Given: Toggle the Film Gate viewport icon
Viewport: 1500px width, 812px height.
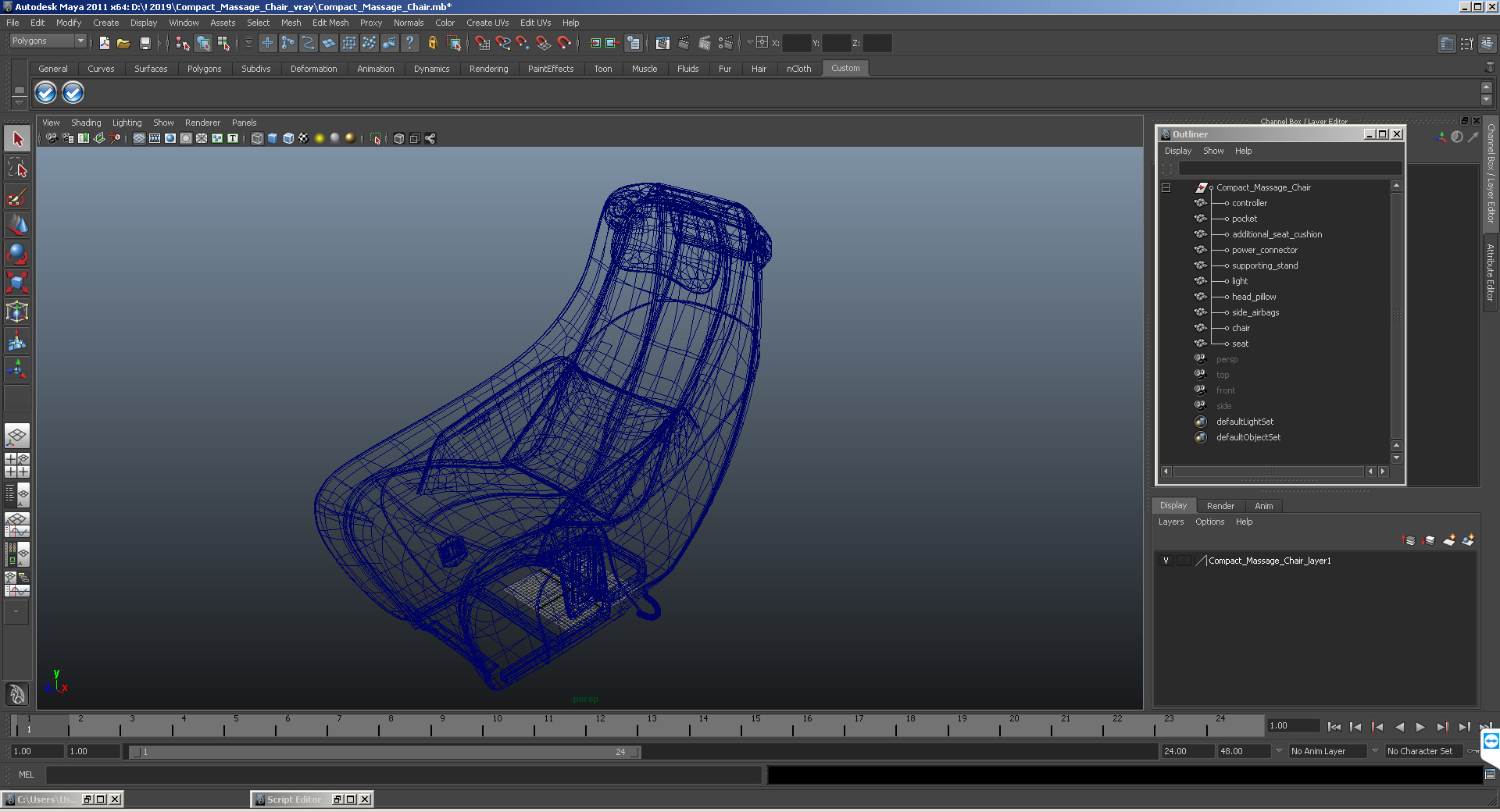Looking at the screenshot, I should pos(155,138).
